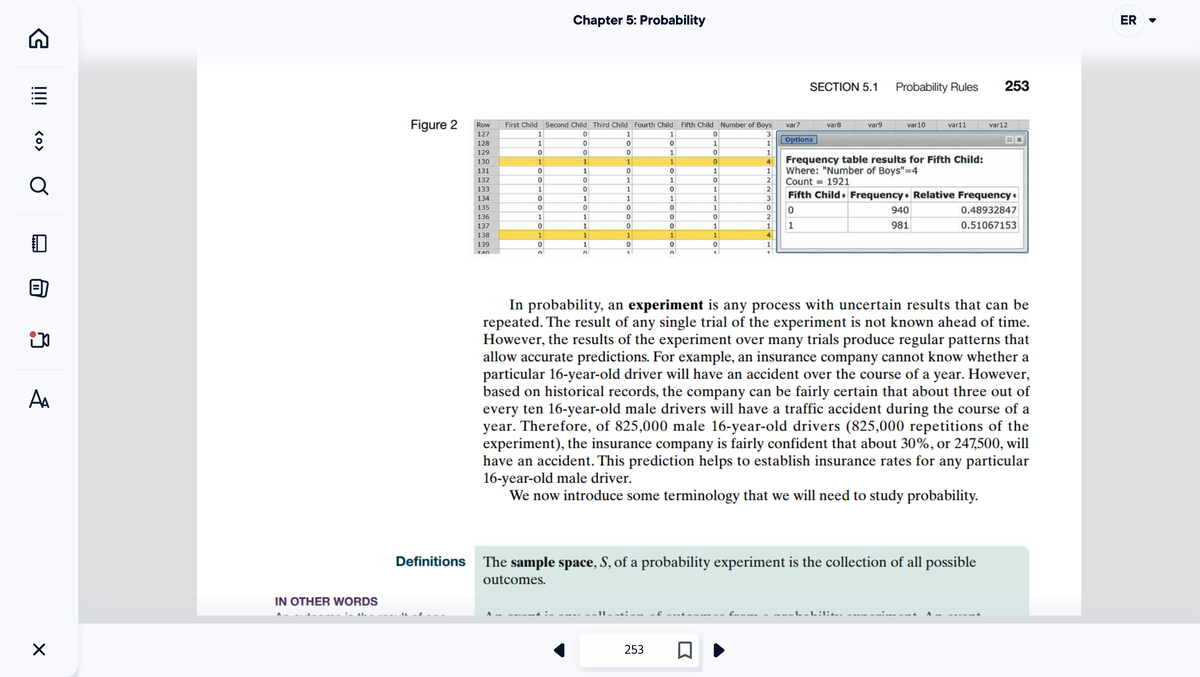Open the Fifth Child column sort dropdown
1200x677 pixels.
click(x=844, y=195)
